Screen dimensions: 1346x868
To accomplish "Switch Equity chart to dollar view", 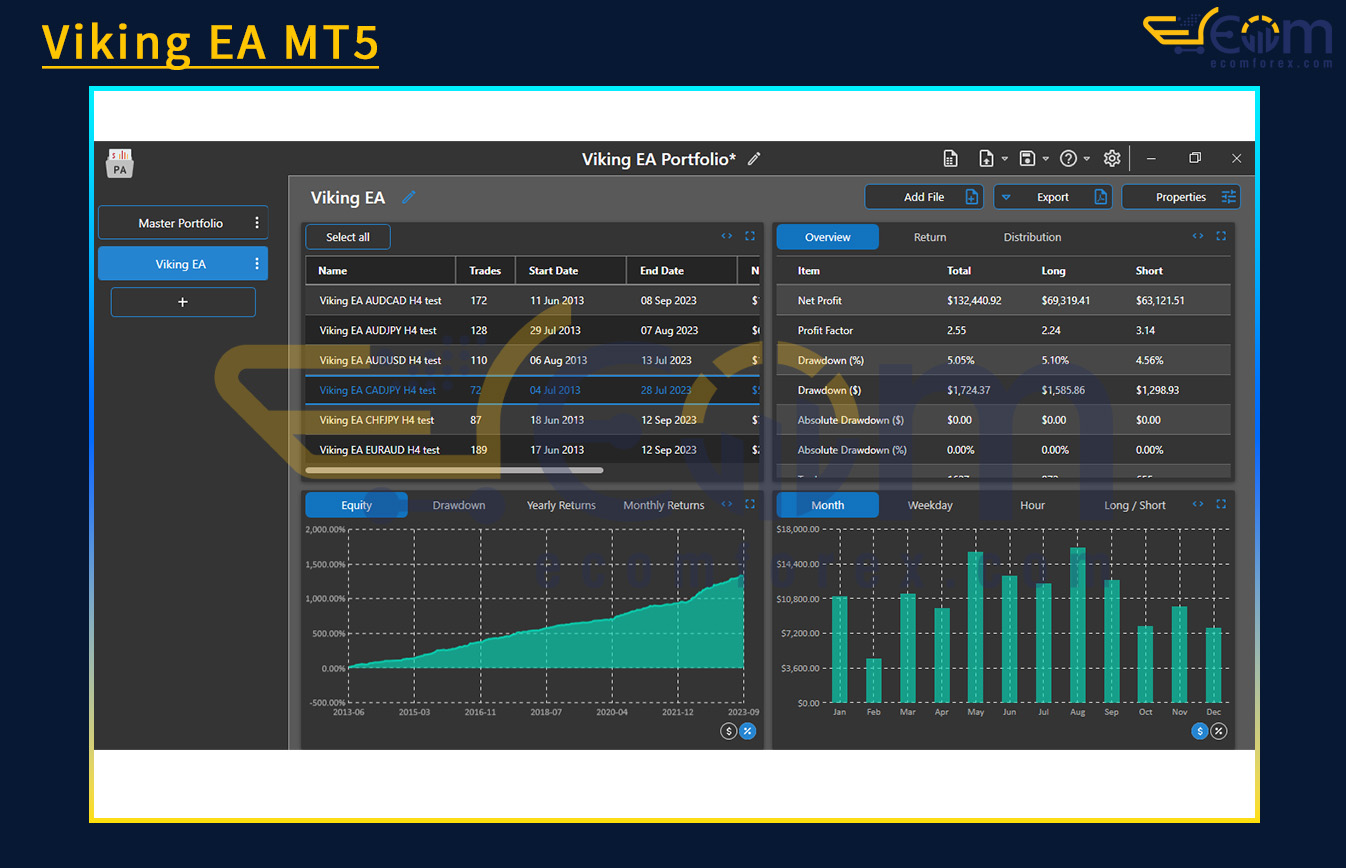I will pos(729,732).
